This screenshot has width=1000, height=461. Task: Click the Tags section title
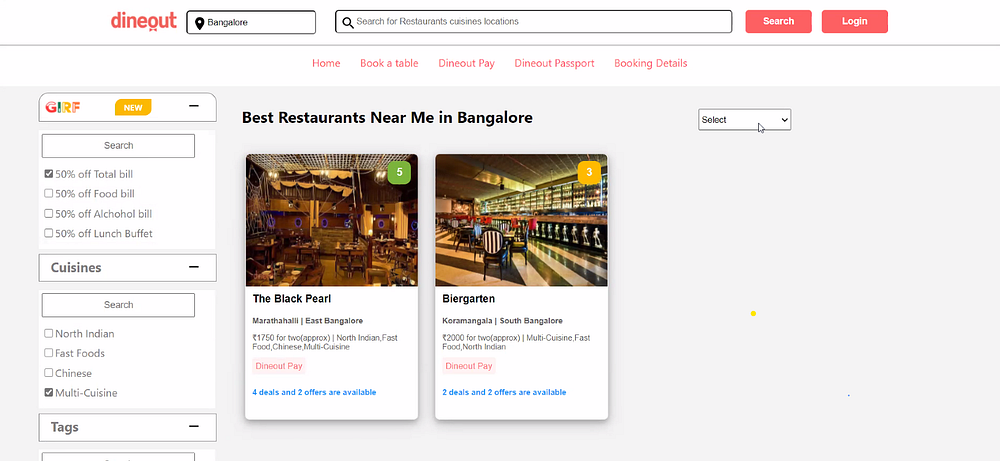coord(64,427)
